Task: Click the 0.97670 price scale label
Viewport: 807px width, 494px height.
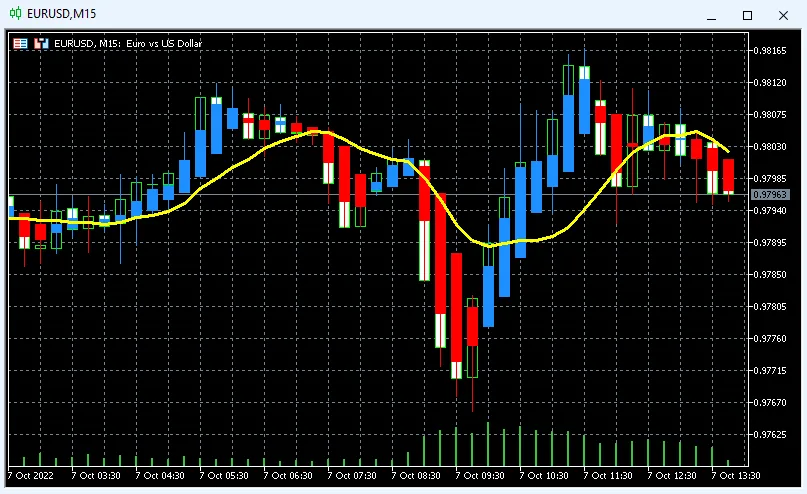Action: pos(770,402)
